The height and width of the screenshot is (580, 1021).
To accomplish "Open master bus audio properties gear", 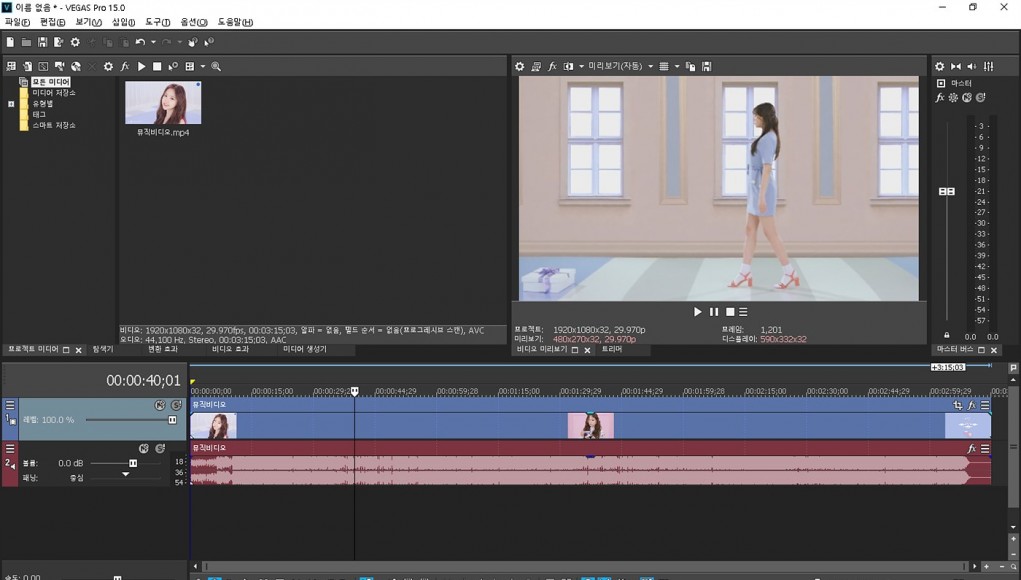I will tap(939, 66).
